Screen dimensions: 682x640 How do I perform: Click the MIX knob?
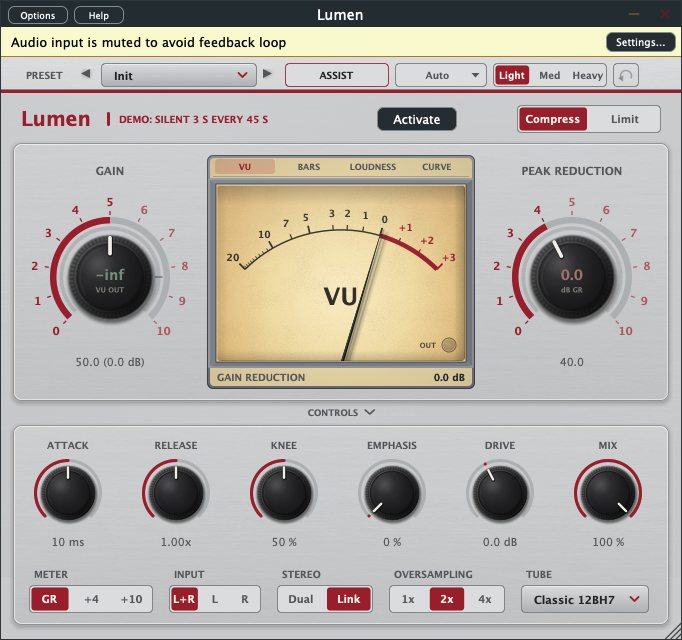[608, 493]
